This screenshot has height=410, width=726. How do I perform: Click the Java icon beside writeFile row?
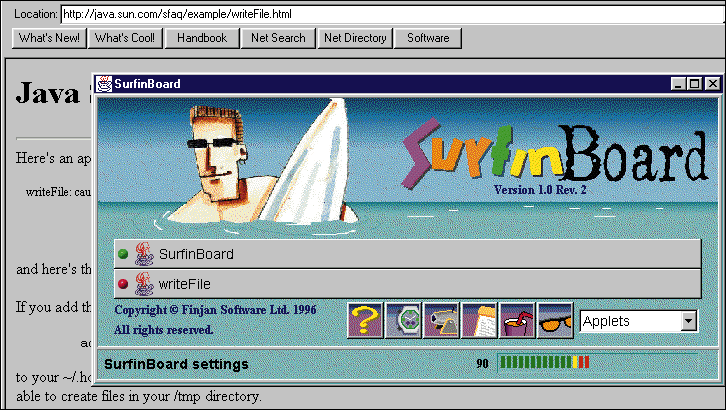pos(144,284)
